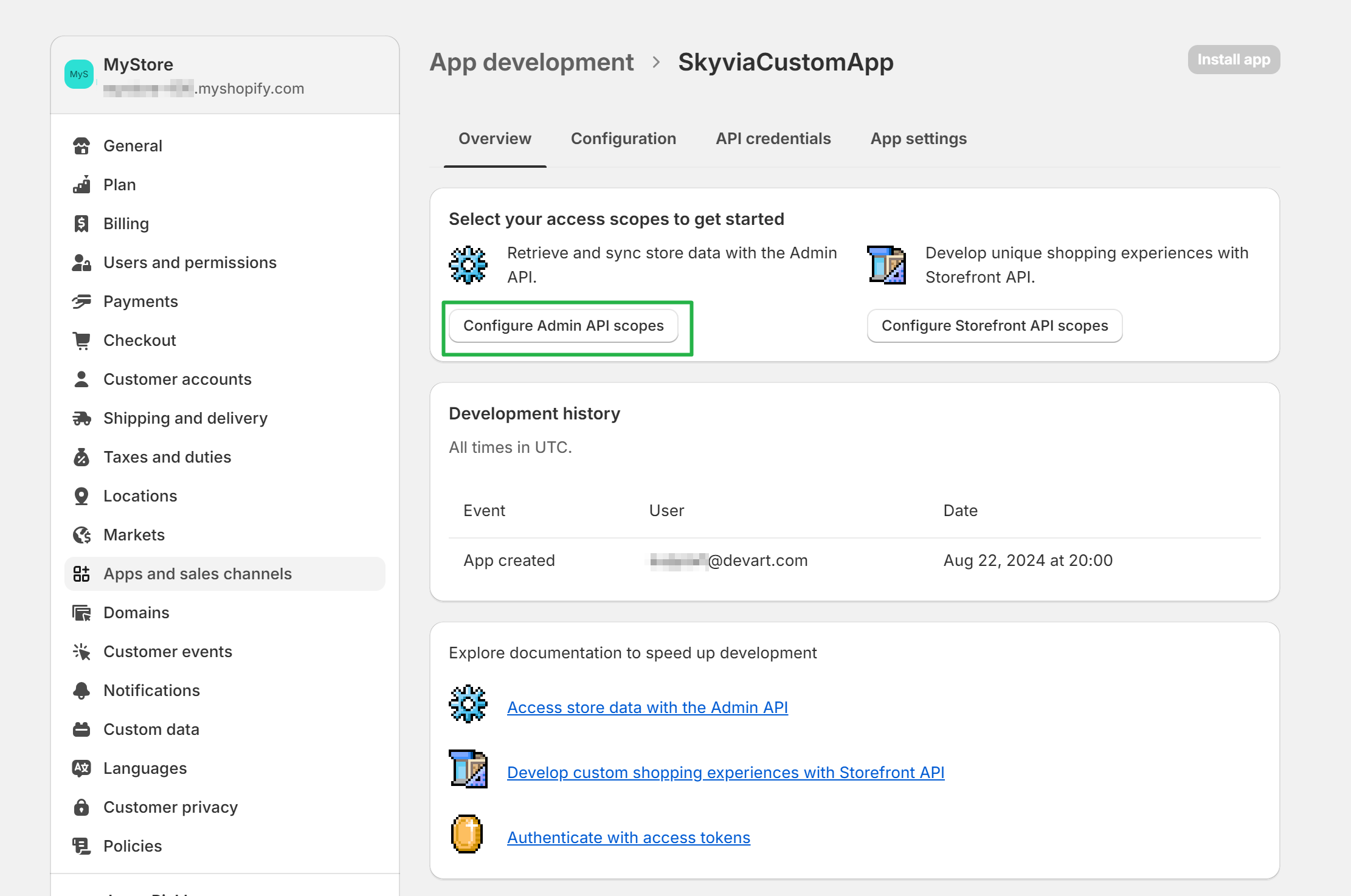Go to General settings

point(225,146)
